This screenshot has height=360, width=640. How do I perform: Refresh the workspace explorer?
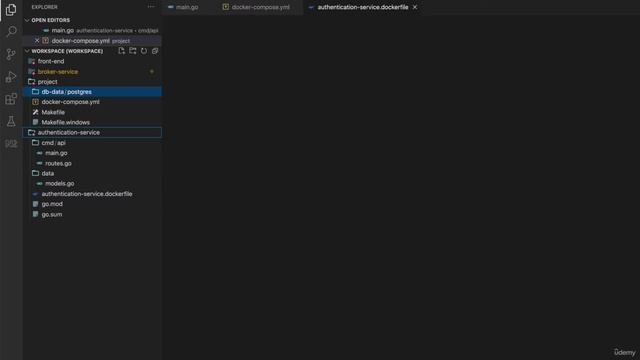tap(144, 51)
